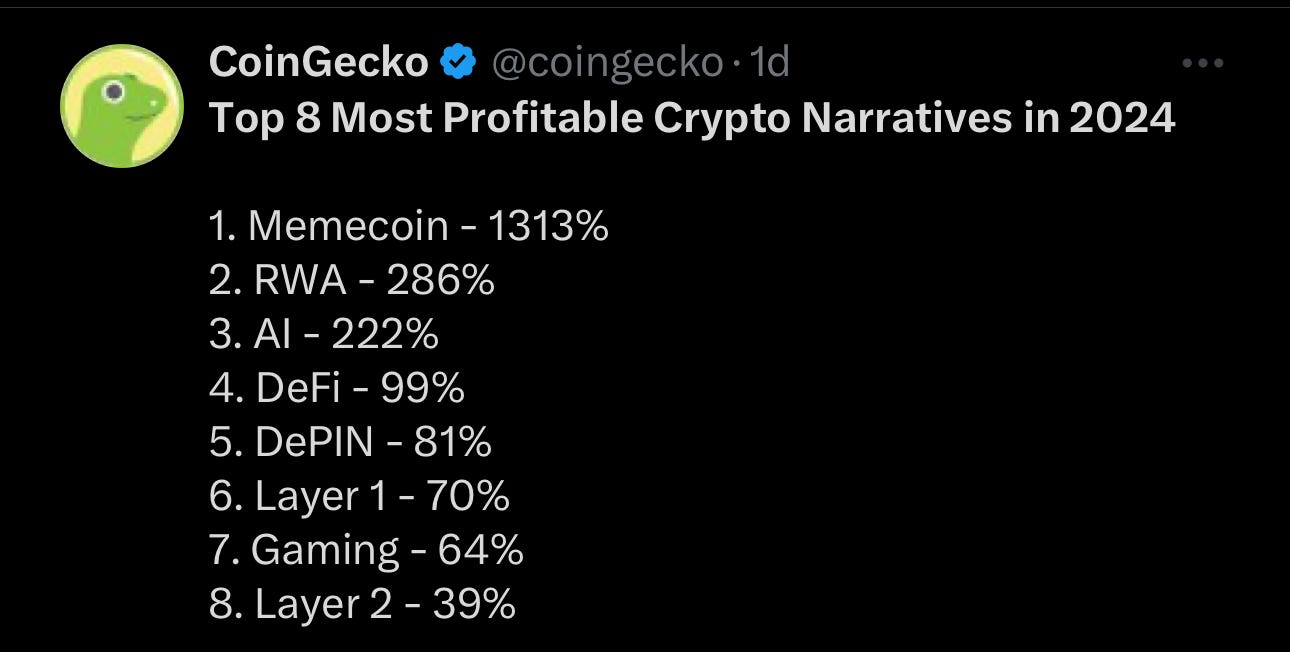This screenshot has height=652, width=1290.
Task: Click the DeFi - 99% entry
Action: tap(337, 388)
